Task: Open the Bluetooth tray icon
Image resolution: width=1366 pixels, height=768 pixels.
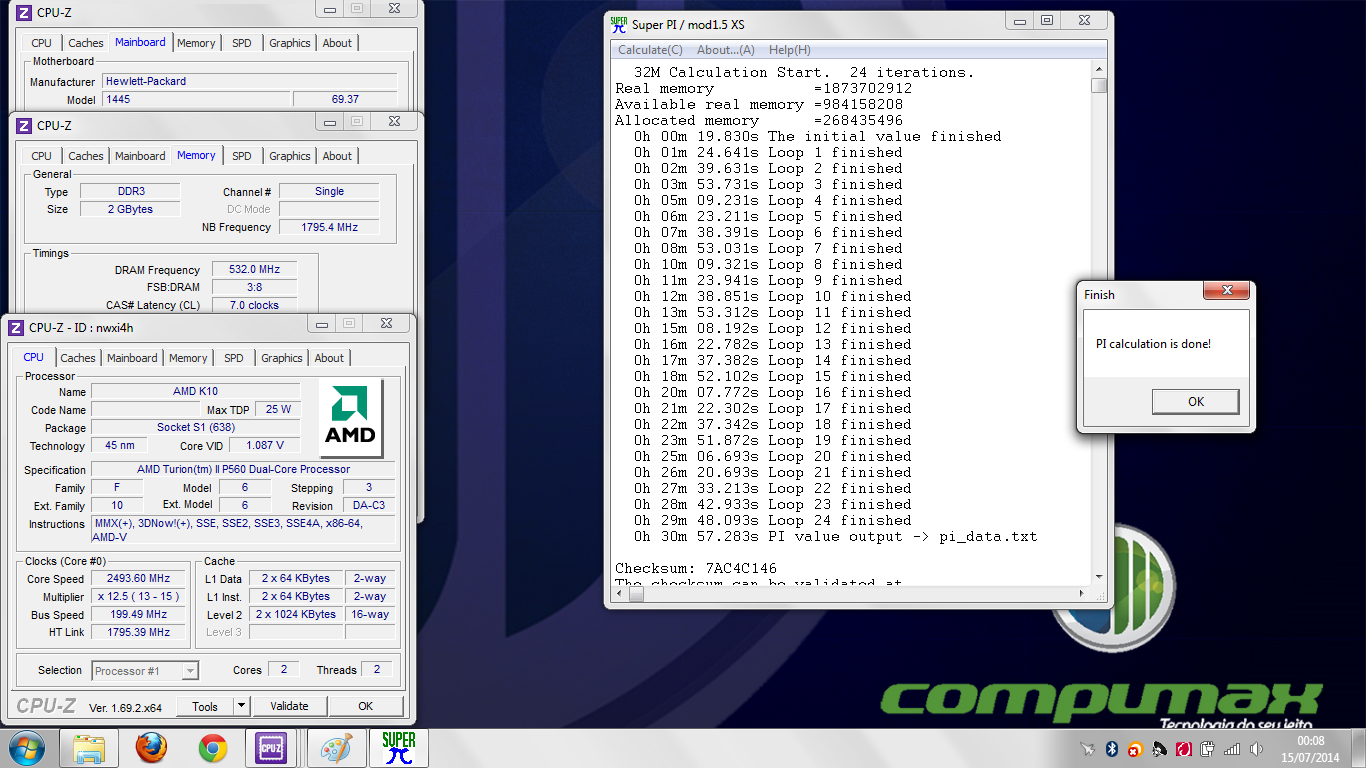Action: point(1111,749)
